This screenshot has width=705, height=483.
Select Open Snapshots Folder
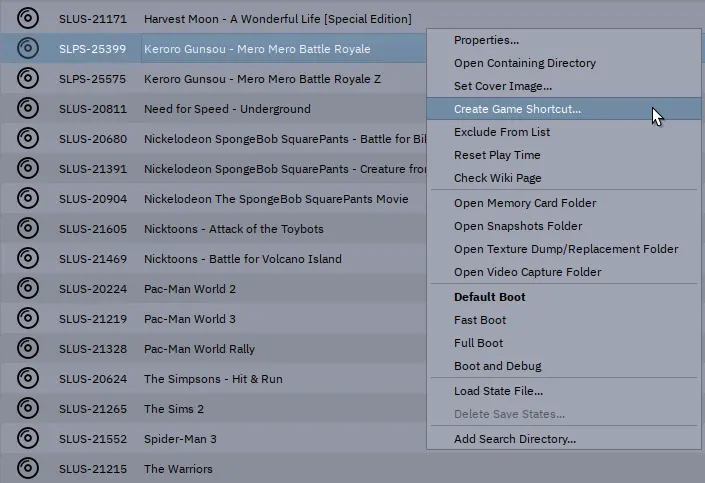[x=564, y=226]
